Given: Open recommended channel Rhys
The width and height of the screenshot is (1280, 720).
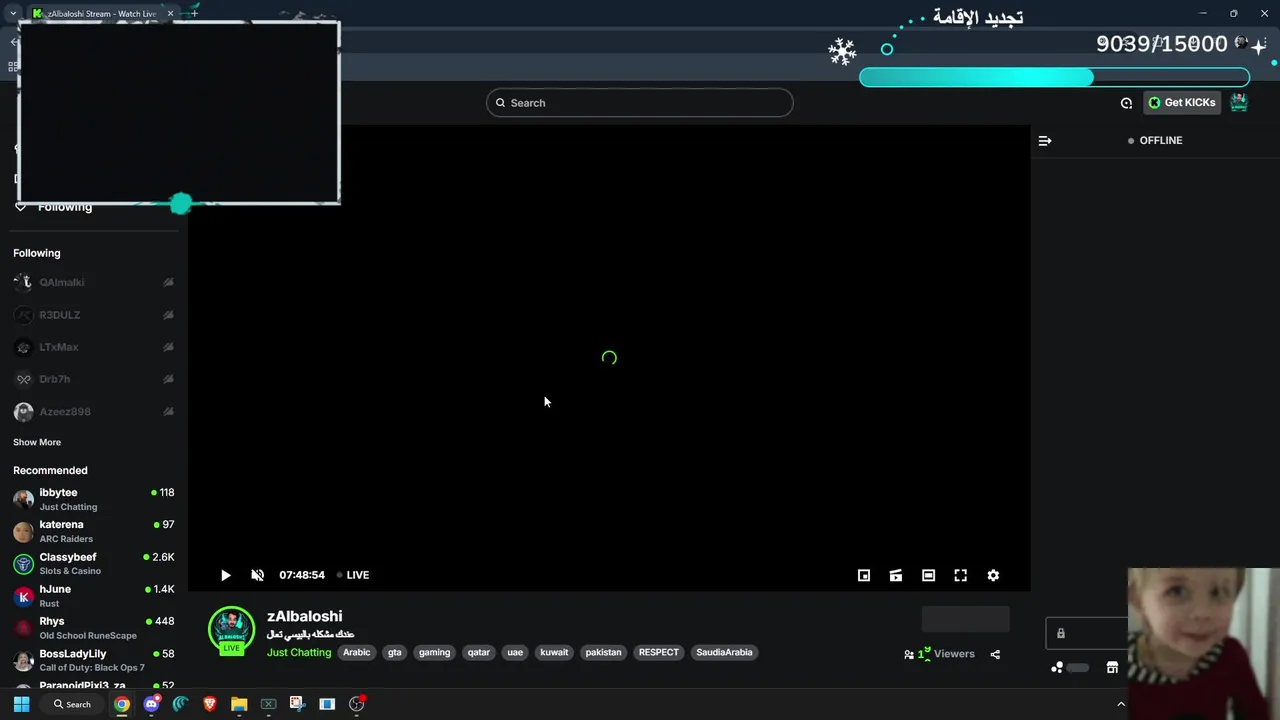Looking at the screenshot, I should pyautogui.click(x=94, y=628).
